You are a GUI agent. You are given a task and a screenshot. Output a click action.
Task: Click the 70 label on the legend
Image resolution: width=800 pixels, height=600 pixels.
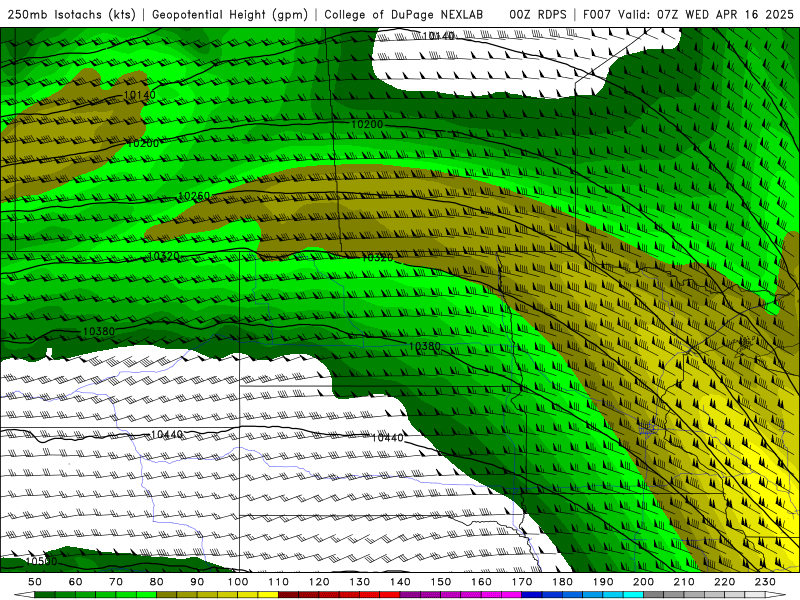(116, 582)
